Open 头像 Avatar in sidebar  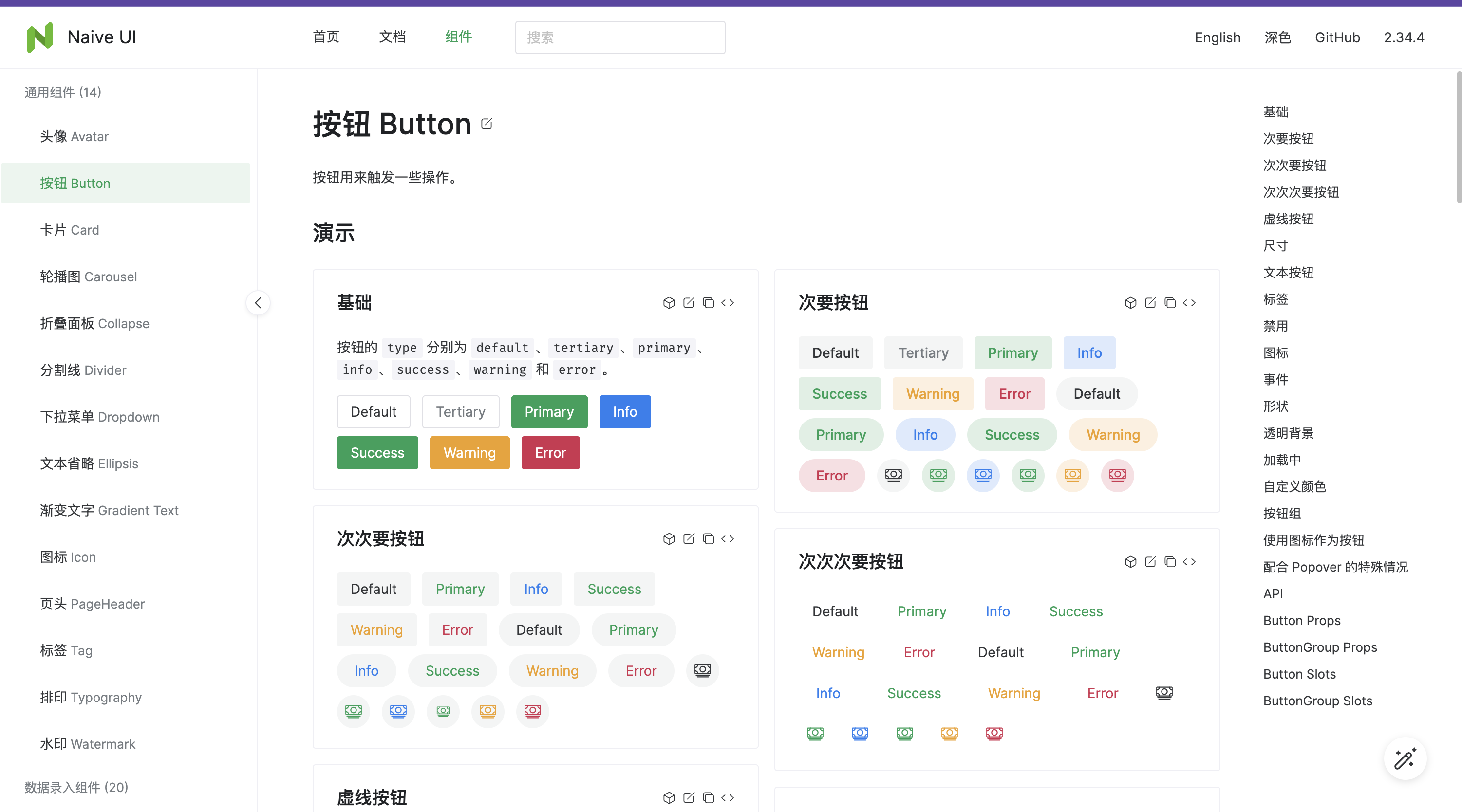126,137
